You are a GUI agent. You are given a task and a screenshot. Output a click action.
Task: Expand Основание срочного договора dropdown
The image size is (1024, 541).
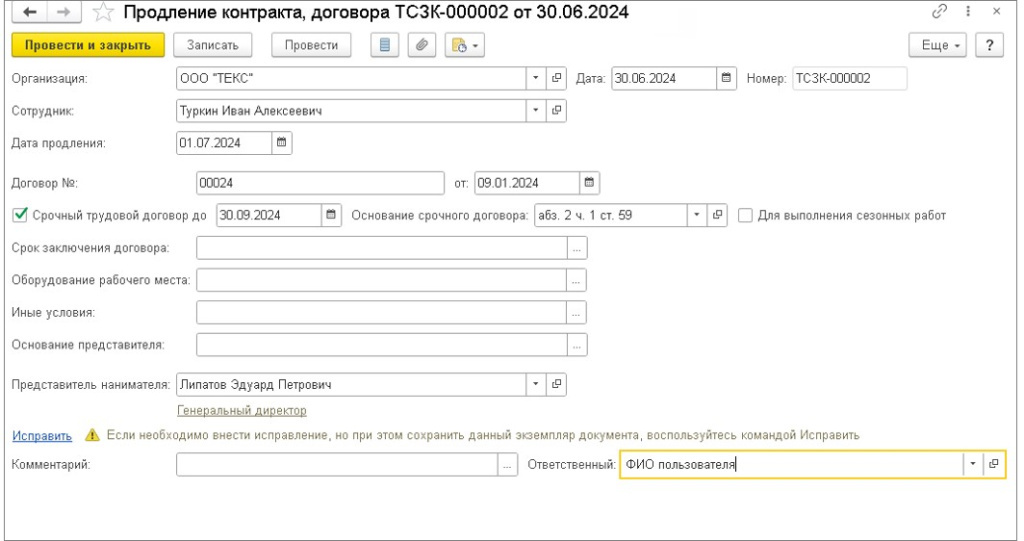[696, 214]
